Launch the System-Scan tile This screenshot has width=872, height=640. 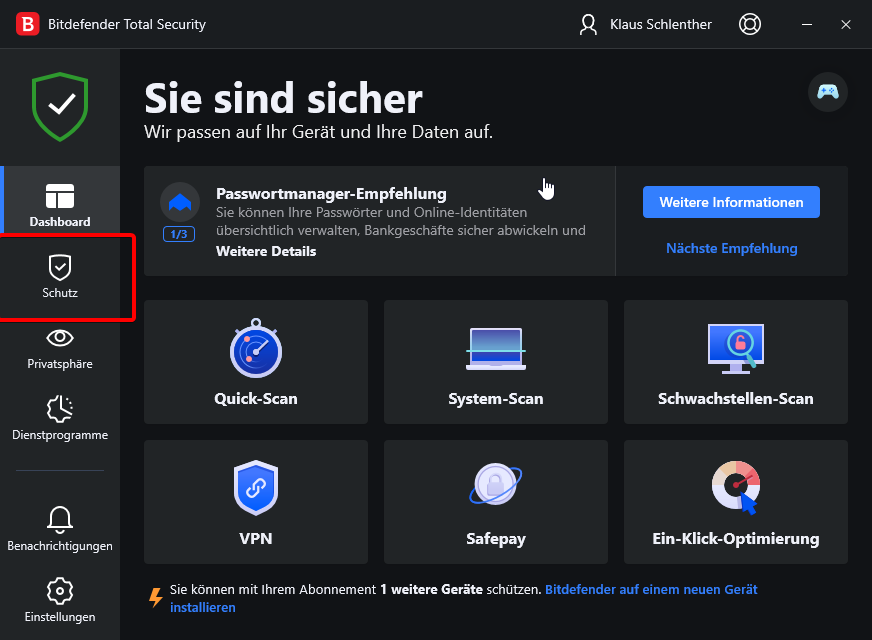coord(496,362)
